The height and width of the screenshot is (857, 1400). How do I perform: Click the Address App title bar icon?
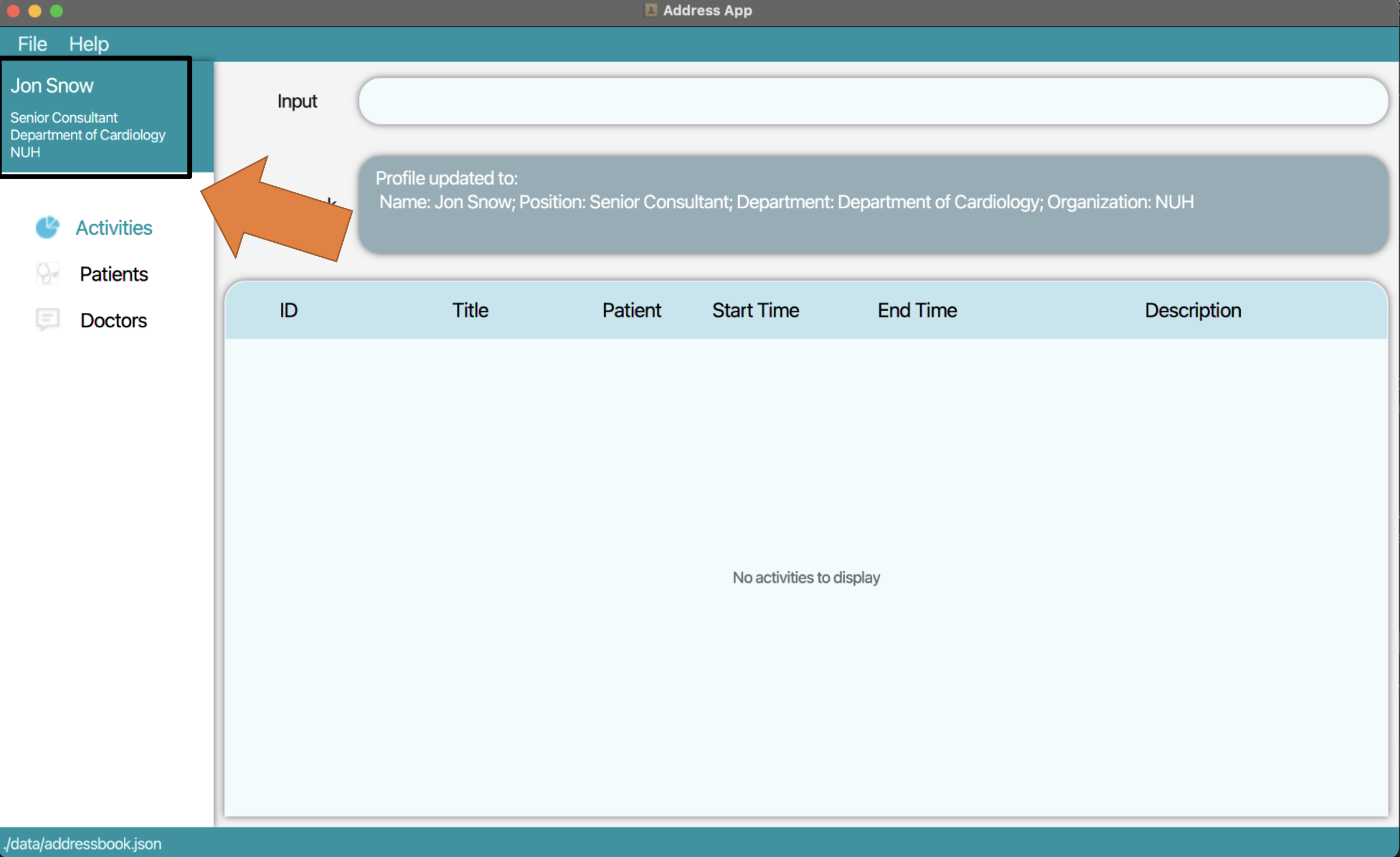click(x=649, y=10)
